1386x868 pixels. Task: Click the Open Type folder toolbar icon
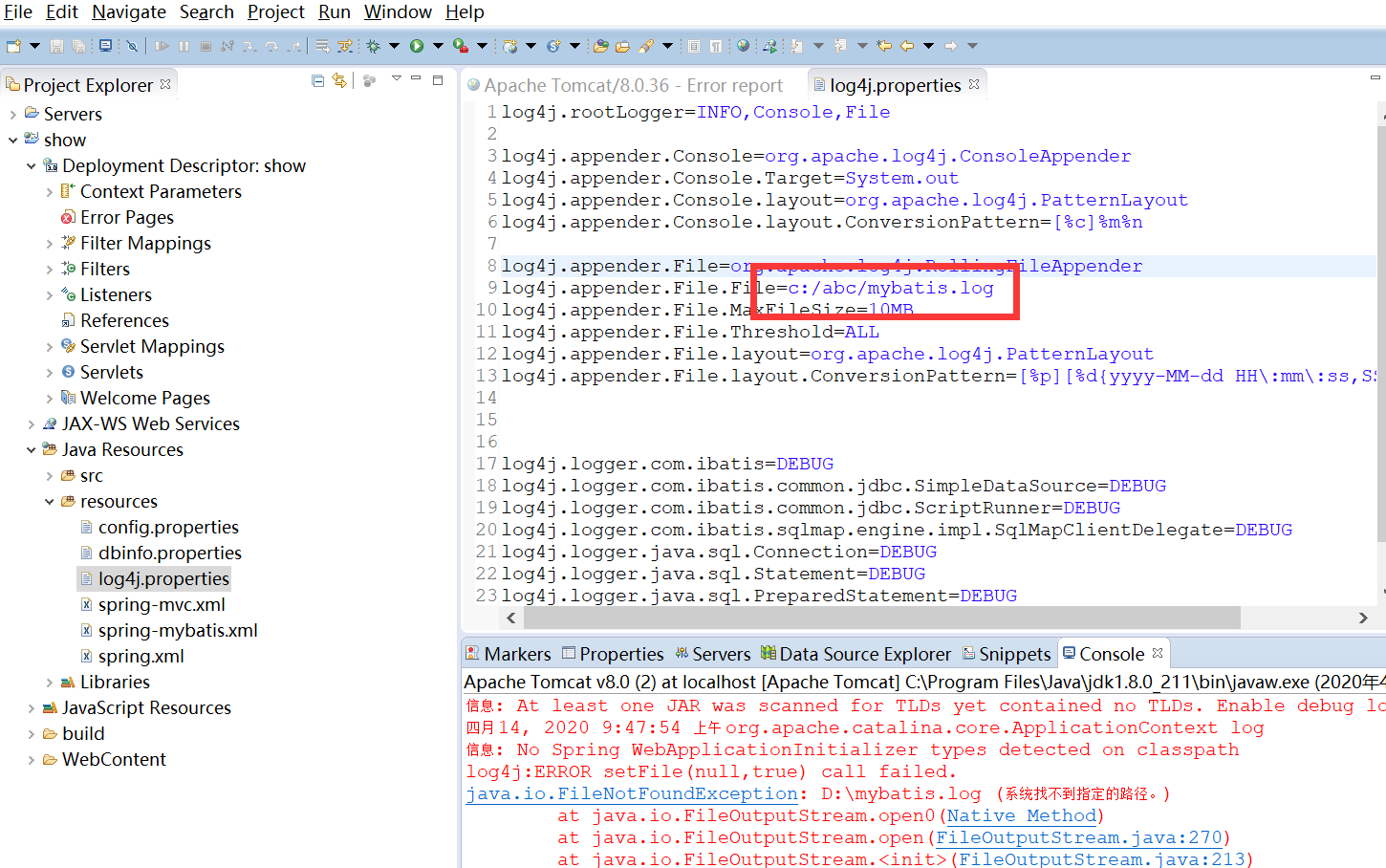click(600, 46)
